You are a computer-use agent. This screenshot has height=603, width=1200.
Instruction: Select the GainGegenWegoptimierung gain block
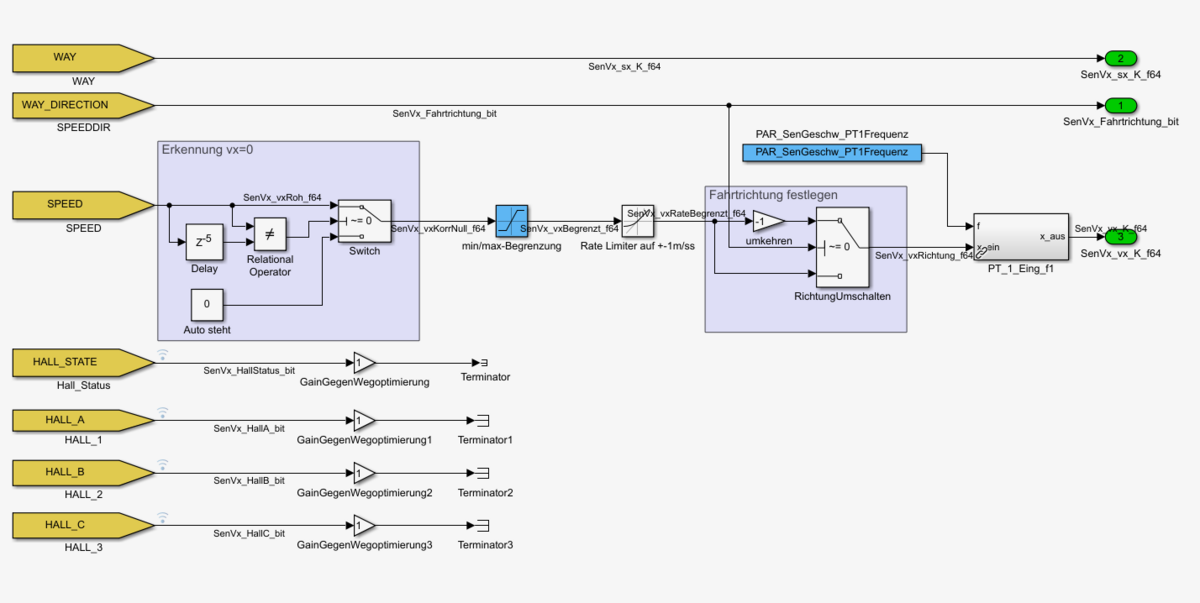click(364, 362)
